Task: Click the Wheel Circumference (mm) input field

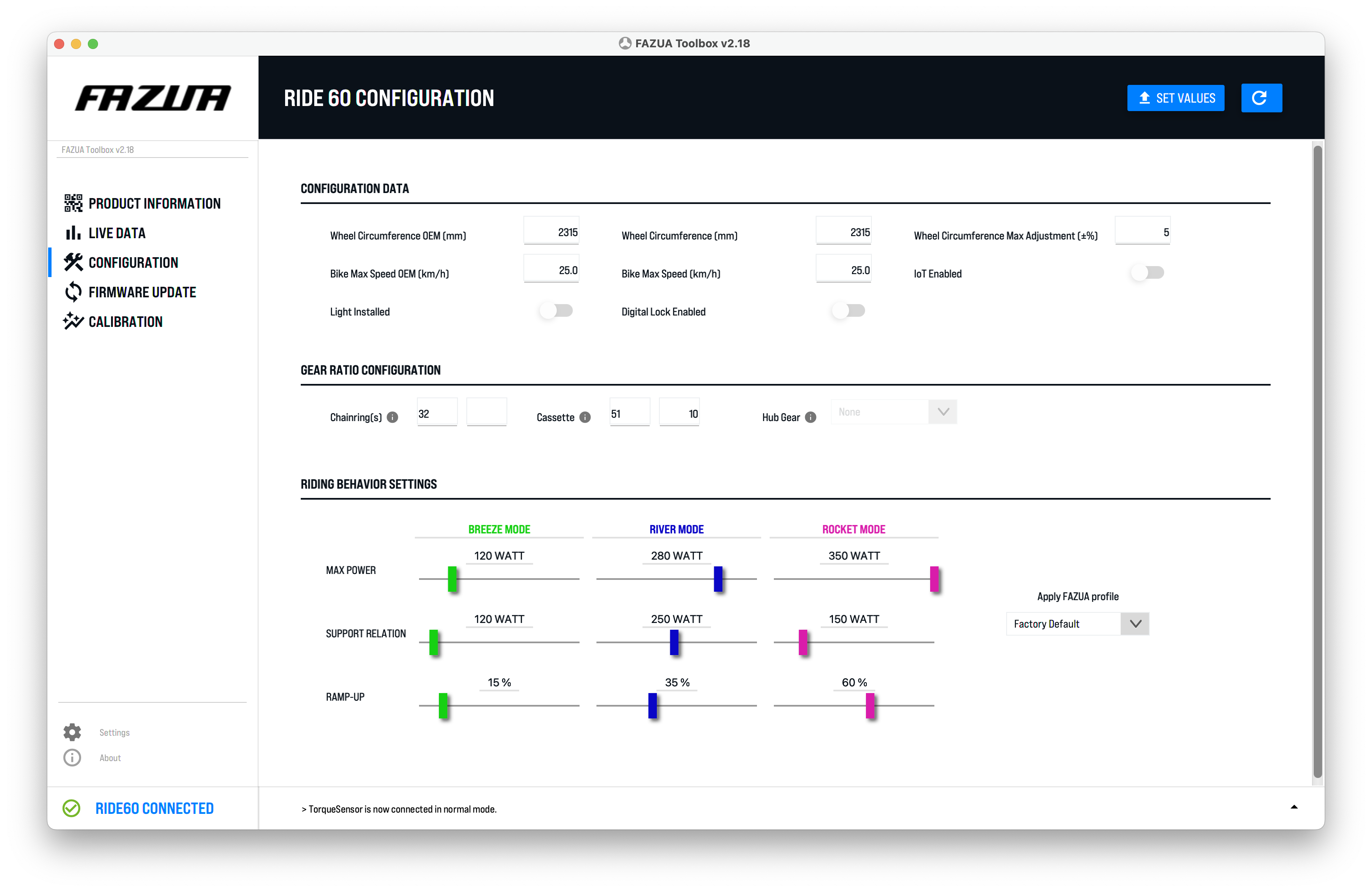Action: tap(844, 231)
